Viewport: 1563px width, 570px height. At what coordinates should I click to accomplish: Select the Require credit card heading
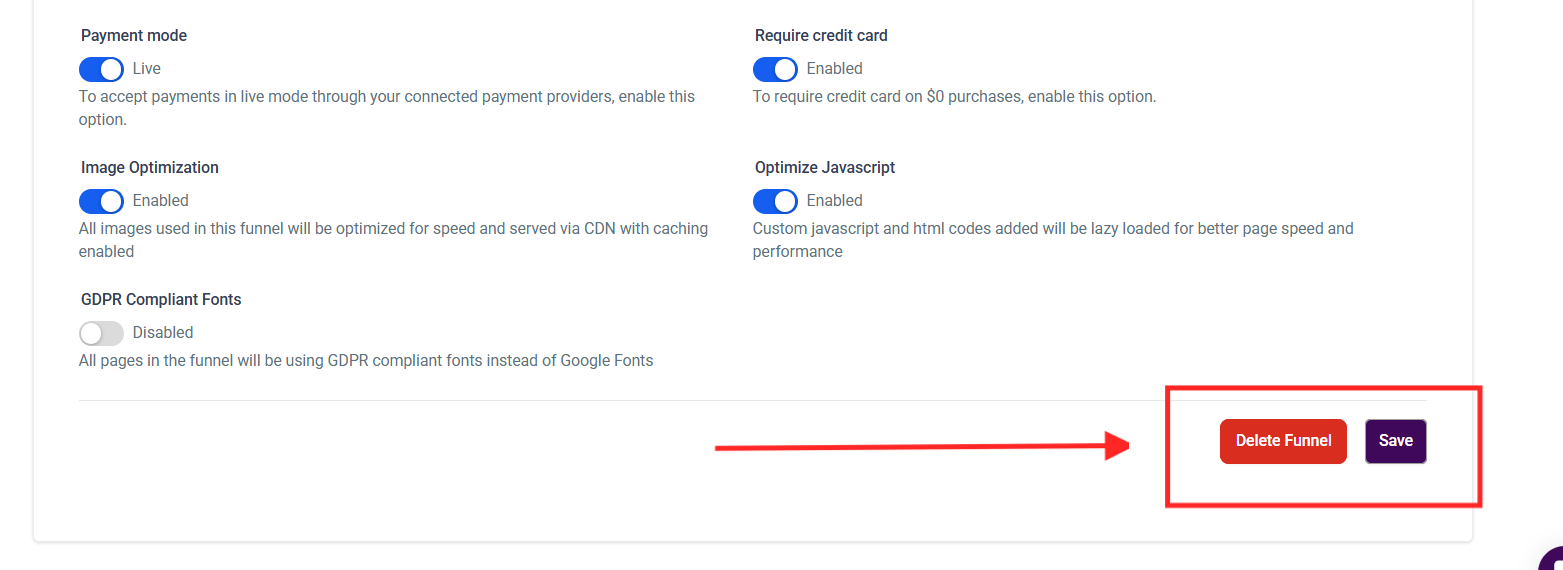[x=821, y=36]
